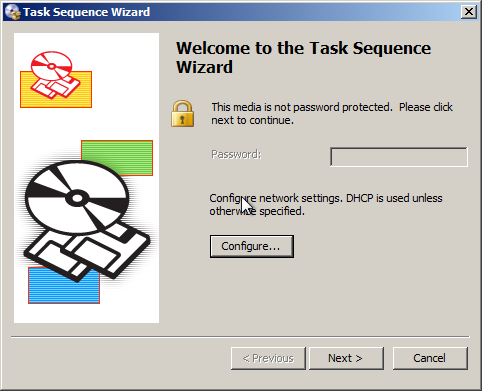This screenshot has height=391, width=482.
Task: Click the Task Sequence Wizard title bar text
Action: 87,12
